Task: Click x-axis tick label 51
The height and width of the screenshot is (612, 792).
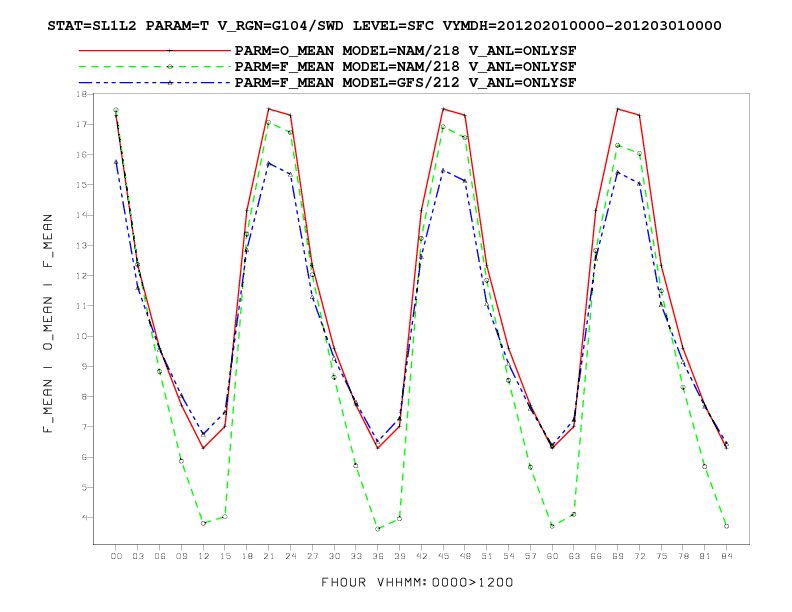Action: pyautogui.click(x=486, y=556)
